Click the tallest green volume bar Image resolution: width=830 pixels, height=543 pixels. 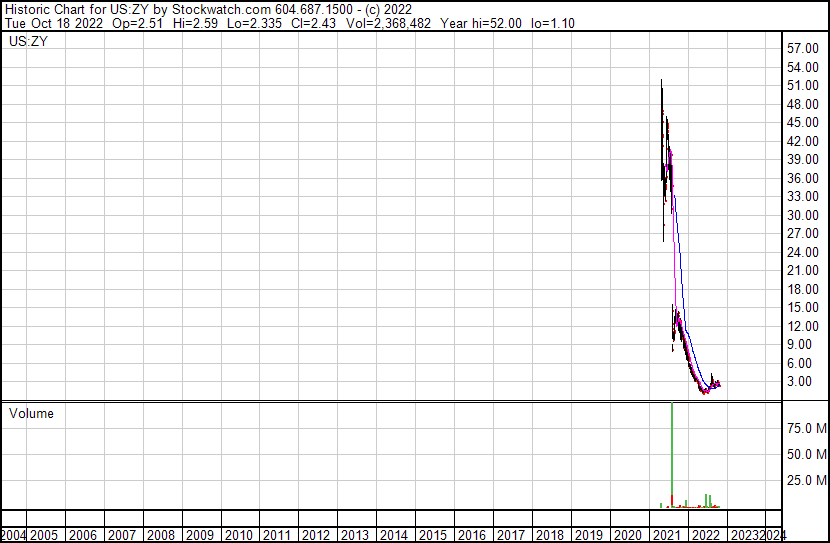point(671,455)
